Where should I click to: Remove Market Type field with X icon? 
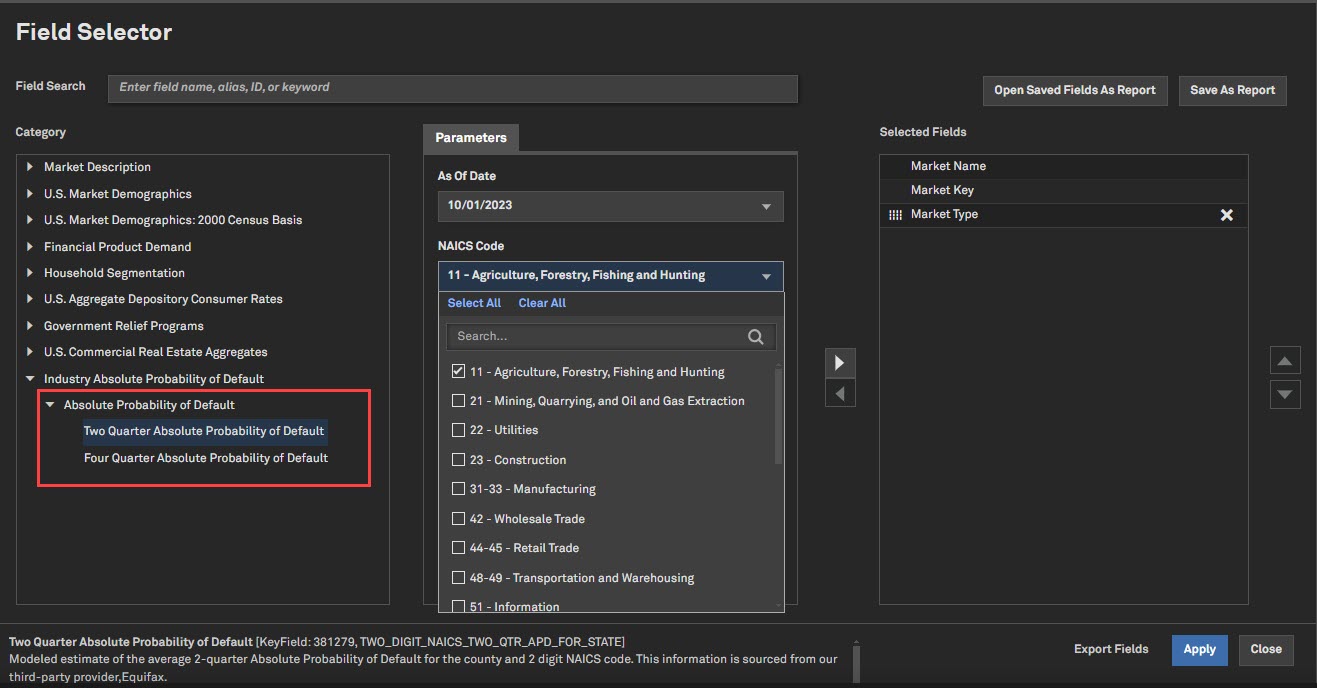click(1226, 215)
